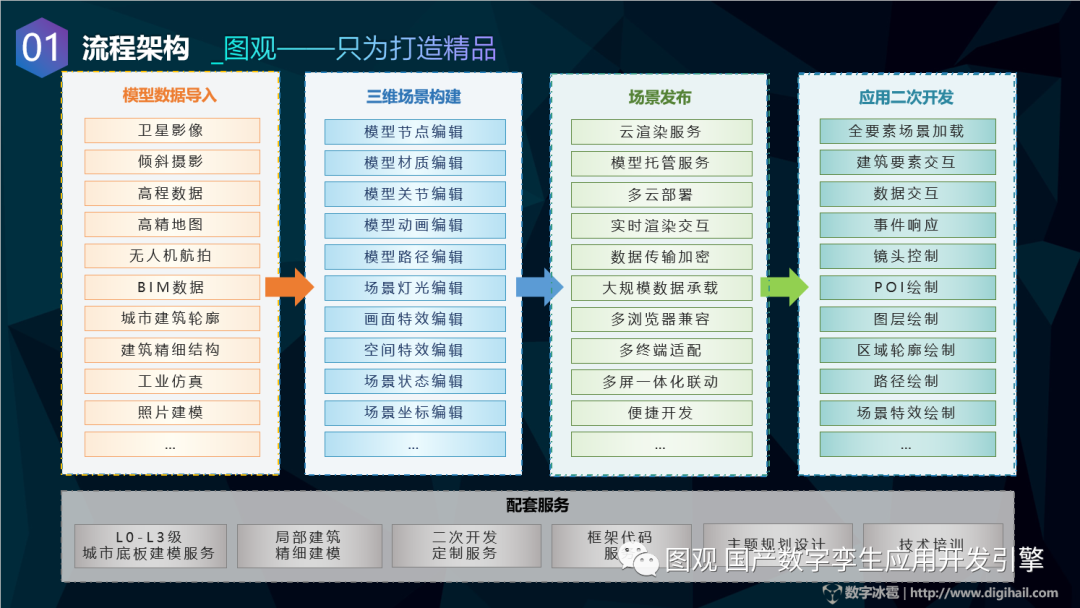This screenshot has height=608, width=1080.
Task: Click the 局部建筑 精细建模 service box
Action: [309, 545]
